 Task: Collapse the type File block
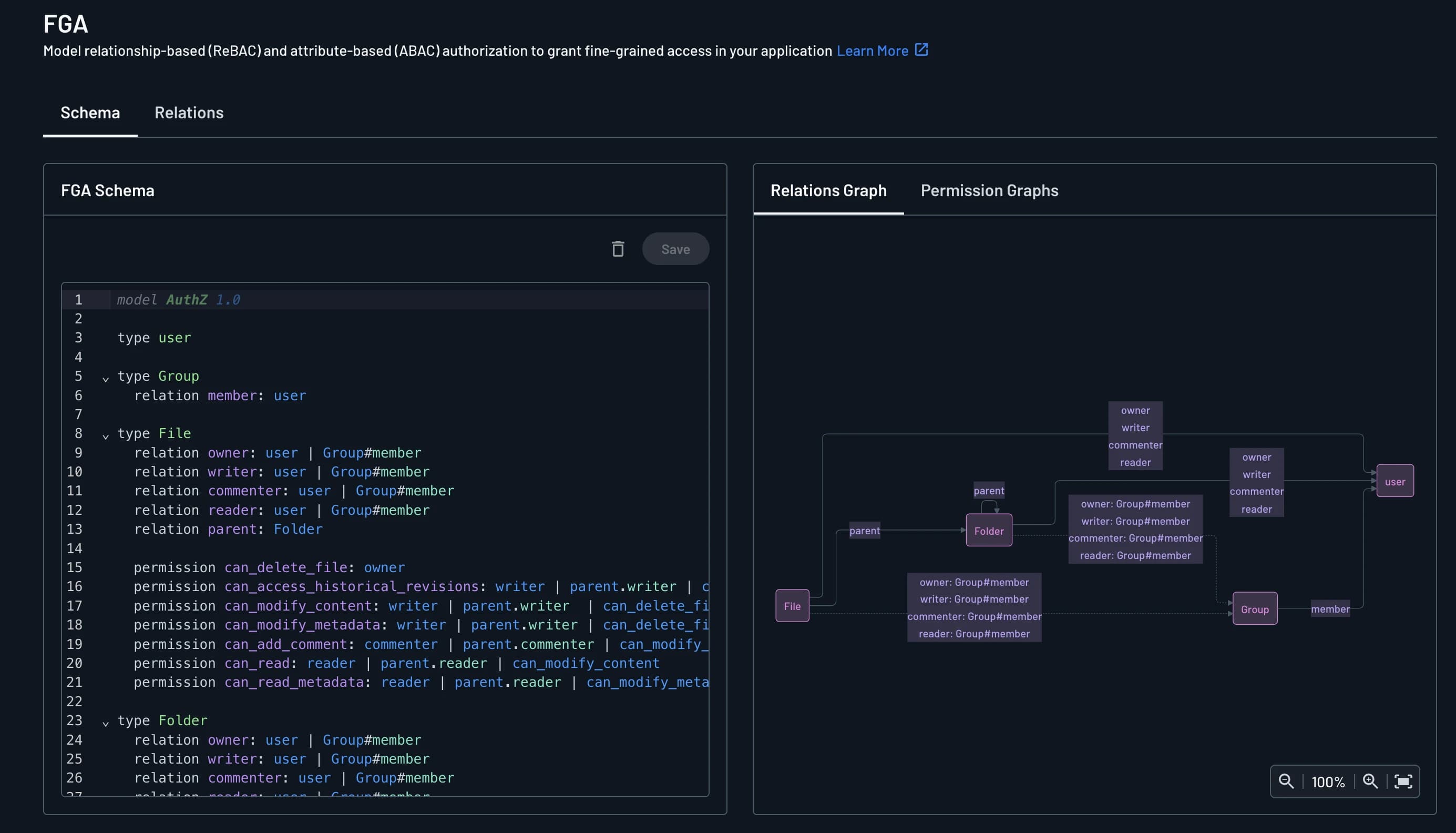105,435
